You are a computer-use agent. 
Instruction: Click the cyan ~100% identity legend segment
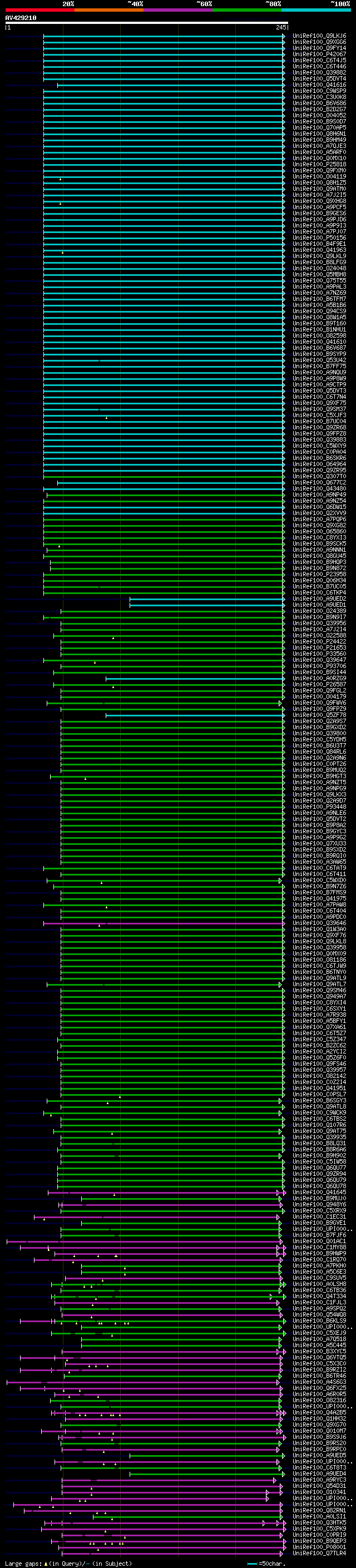(316, 10)
